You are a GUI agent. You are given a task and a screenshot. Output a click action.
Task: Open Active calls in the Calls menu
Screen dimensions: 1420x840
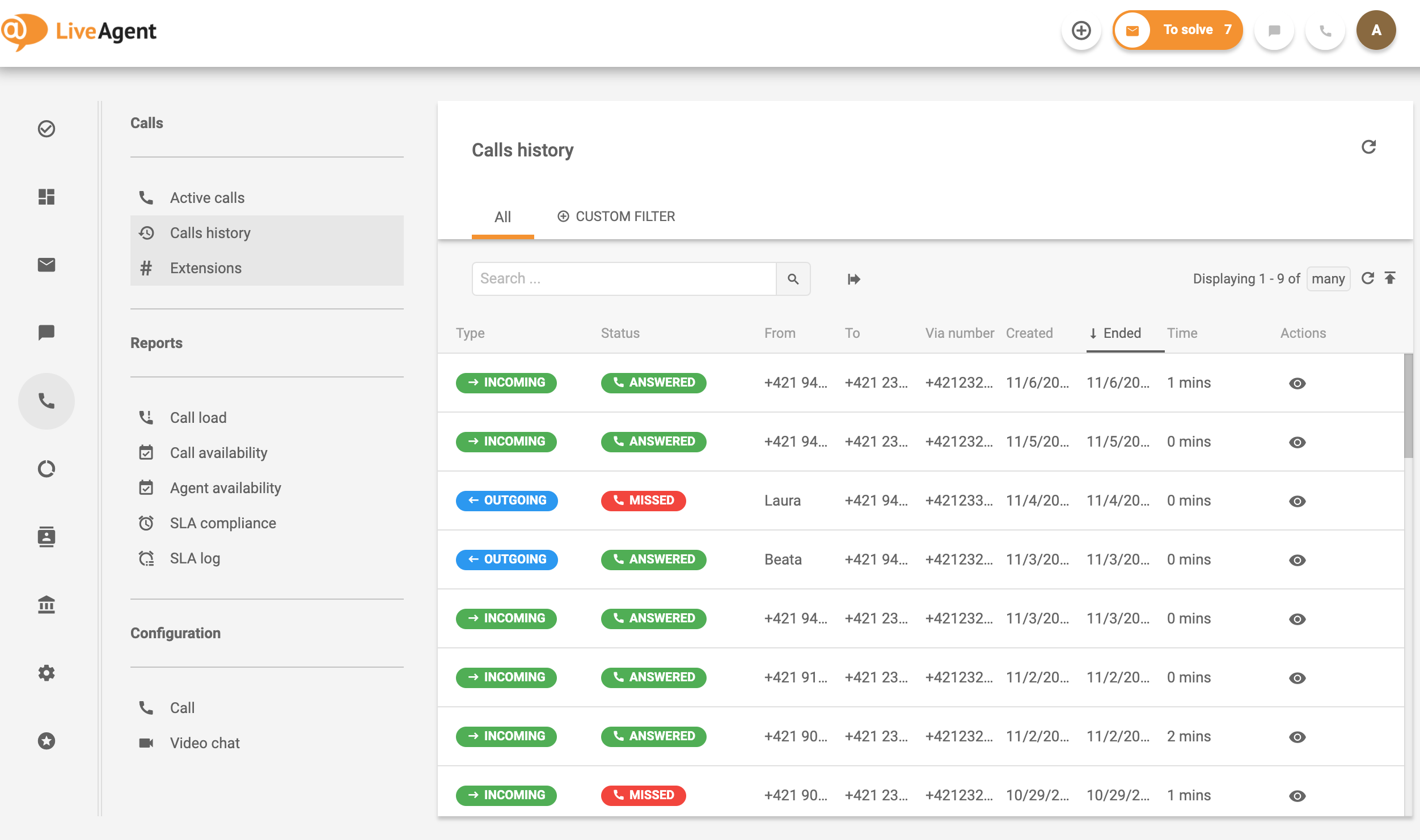tap(207, 198)
